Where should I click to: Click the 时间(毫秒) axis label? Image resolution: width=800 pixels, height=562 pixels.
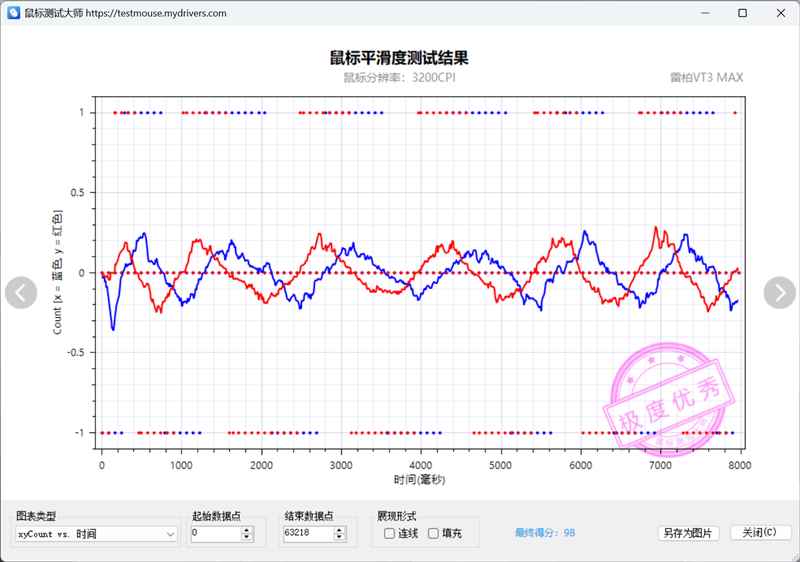419,479
